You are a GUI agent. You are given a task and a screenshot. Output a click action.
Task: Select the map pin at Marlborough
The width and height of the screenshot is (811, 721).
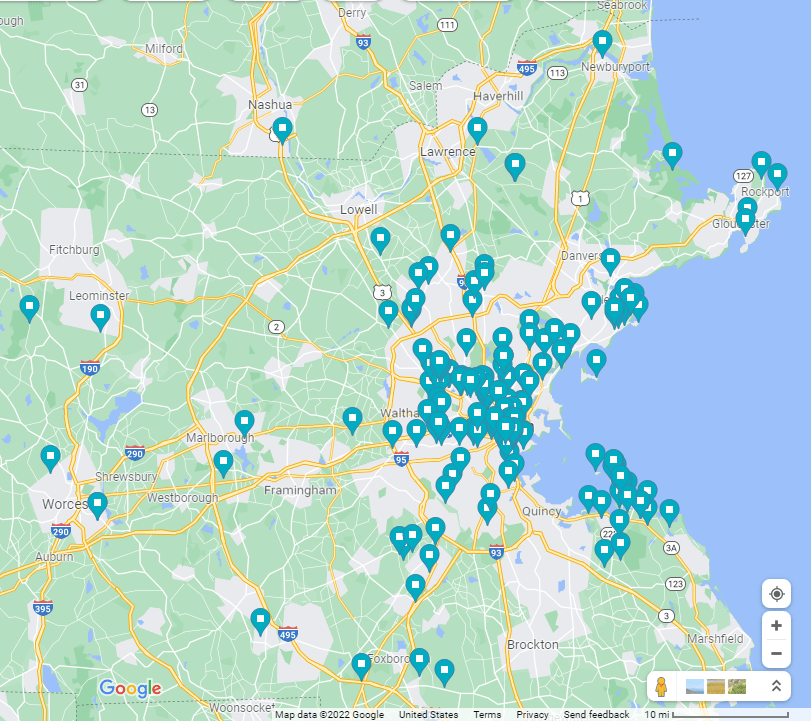[244, 422]
